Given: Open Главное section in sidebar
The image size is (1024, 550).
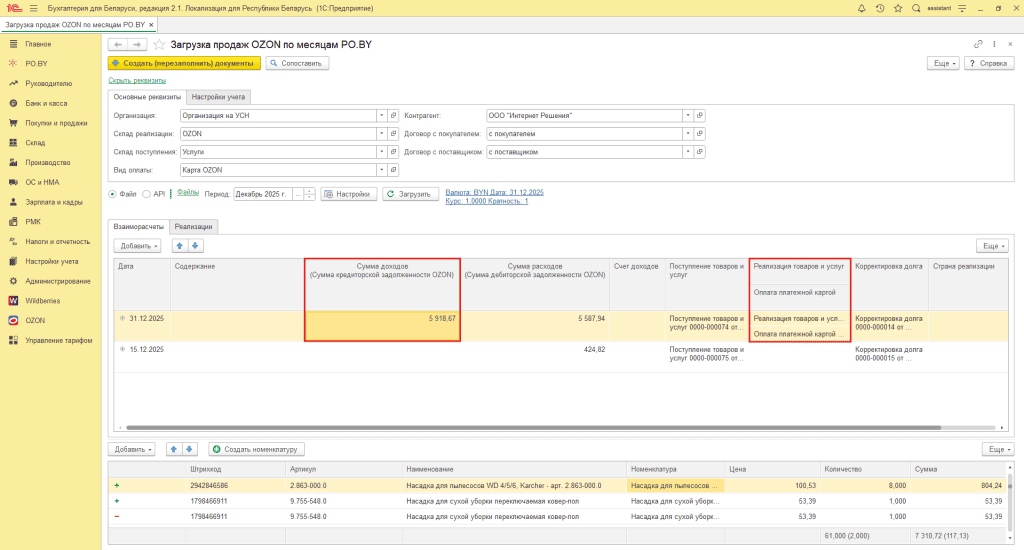Looking at the screenshot, I should tap(38, 44).
